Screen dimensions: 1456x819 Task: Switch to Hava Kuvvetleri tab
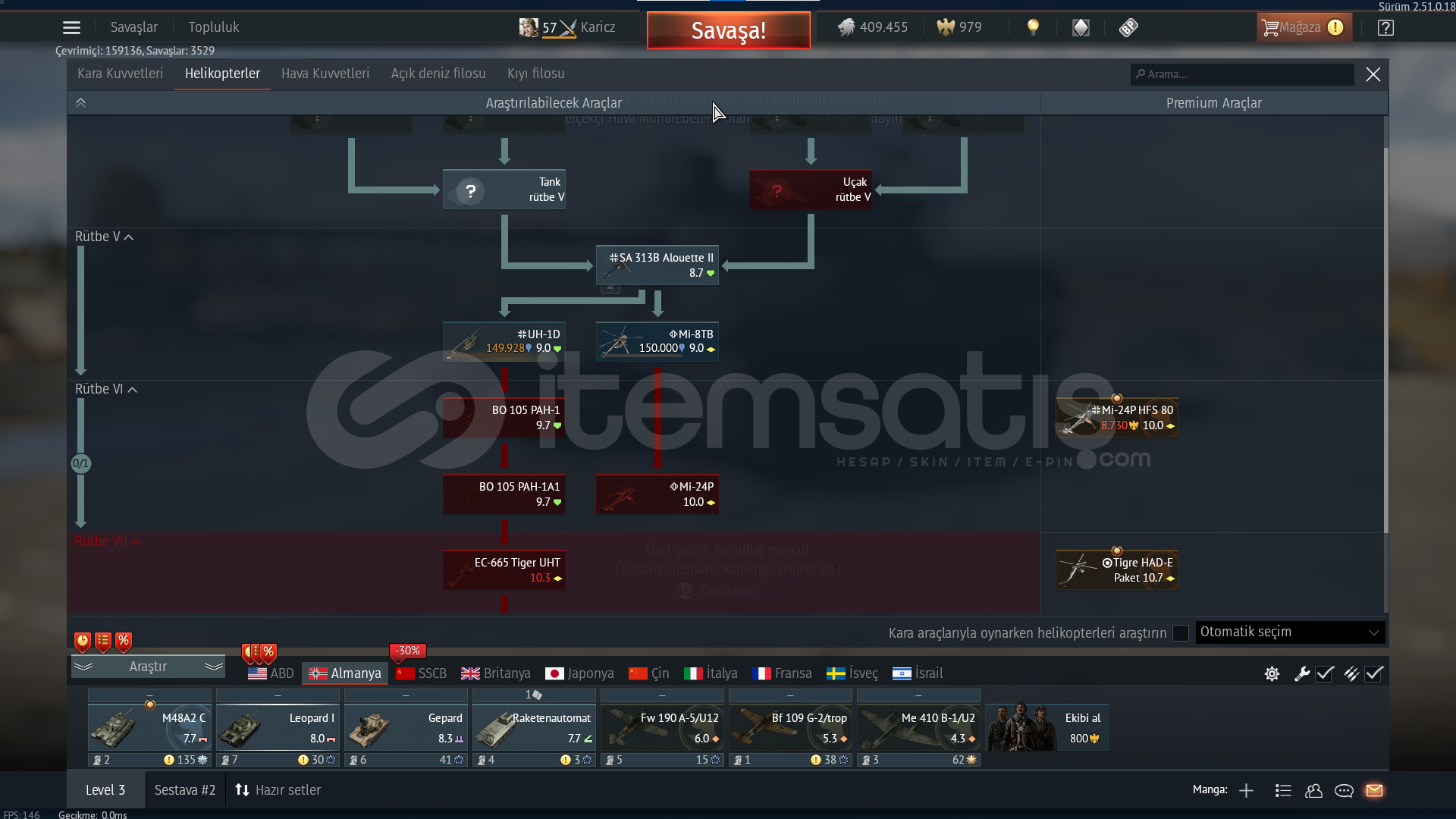(x=325, y=74)
